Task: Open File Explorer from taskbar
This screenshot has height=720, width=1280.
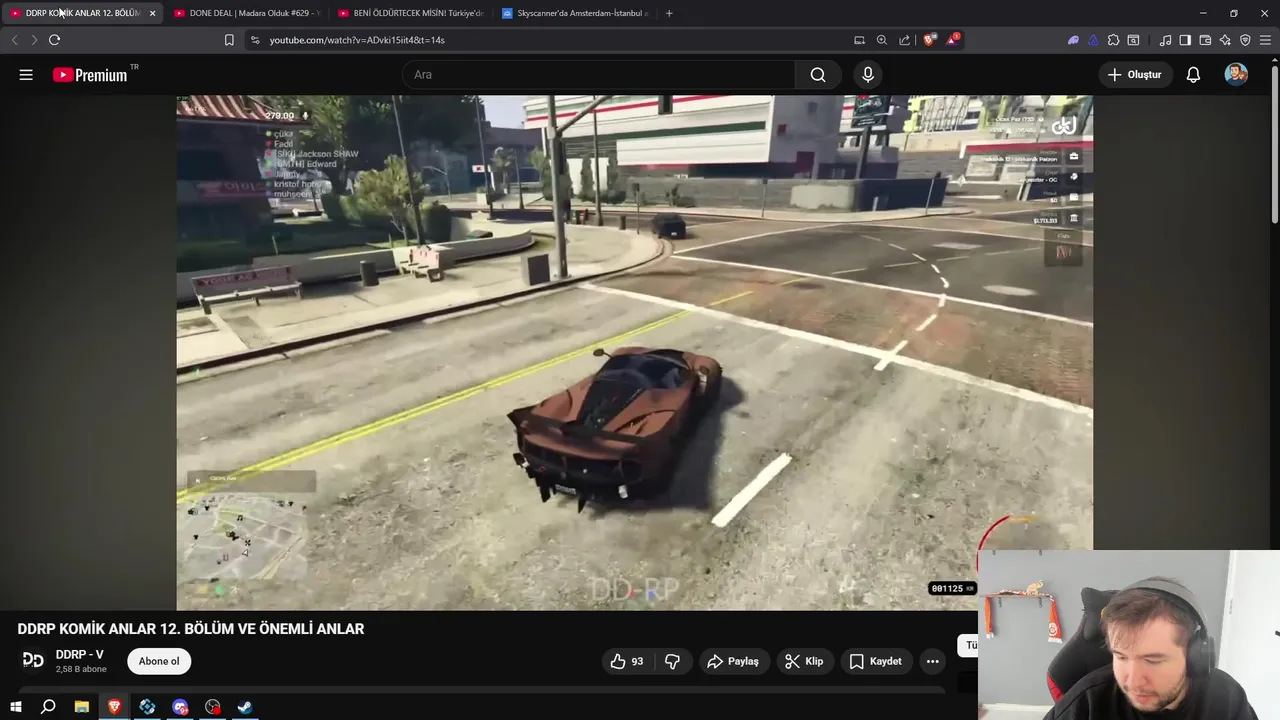Action: pyautogui.click(x=81, y=707)
